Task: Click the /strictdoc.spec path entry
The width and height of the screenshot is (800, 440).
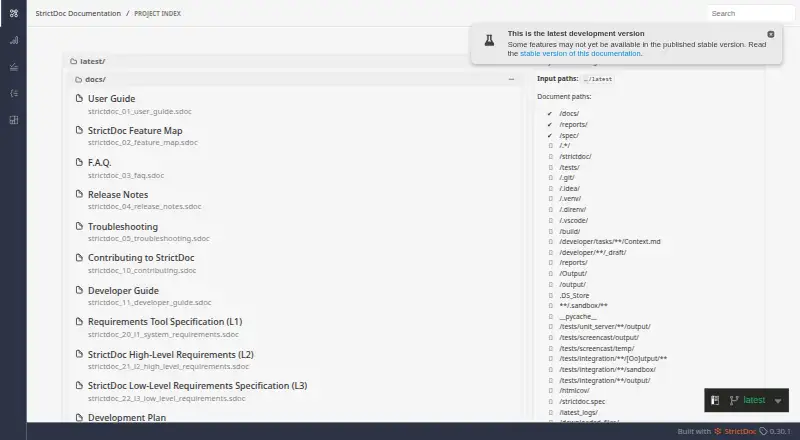Action: [582, 402]
